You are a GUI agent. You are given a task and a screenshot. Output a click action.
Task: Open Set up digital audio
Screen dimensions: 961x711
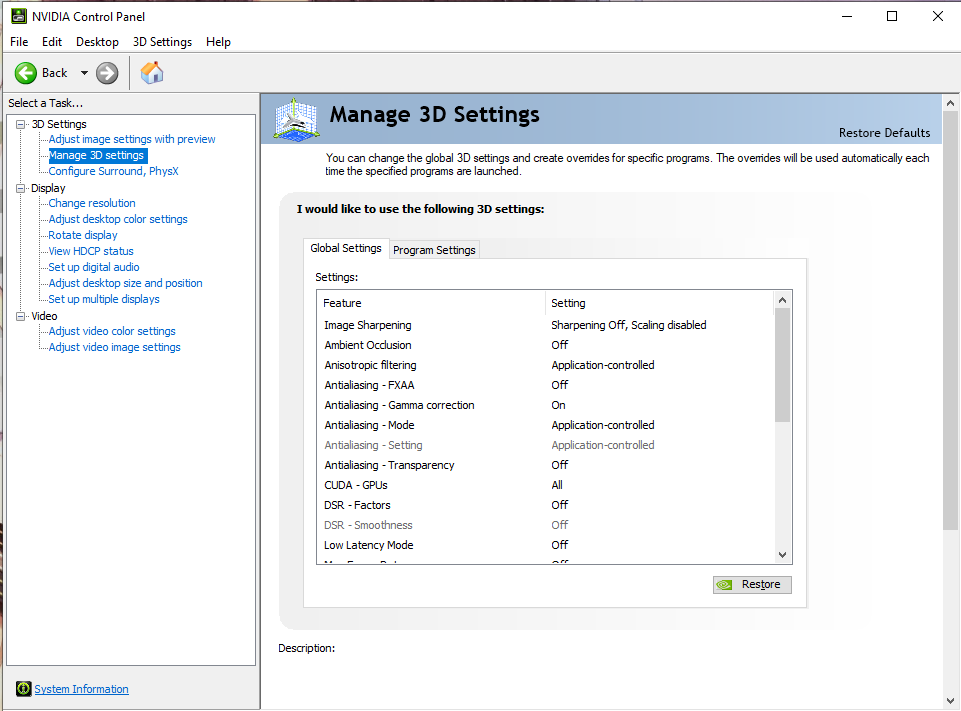coord(94,267)
